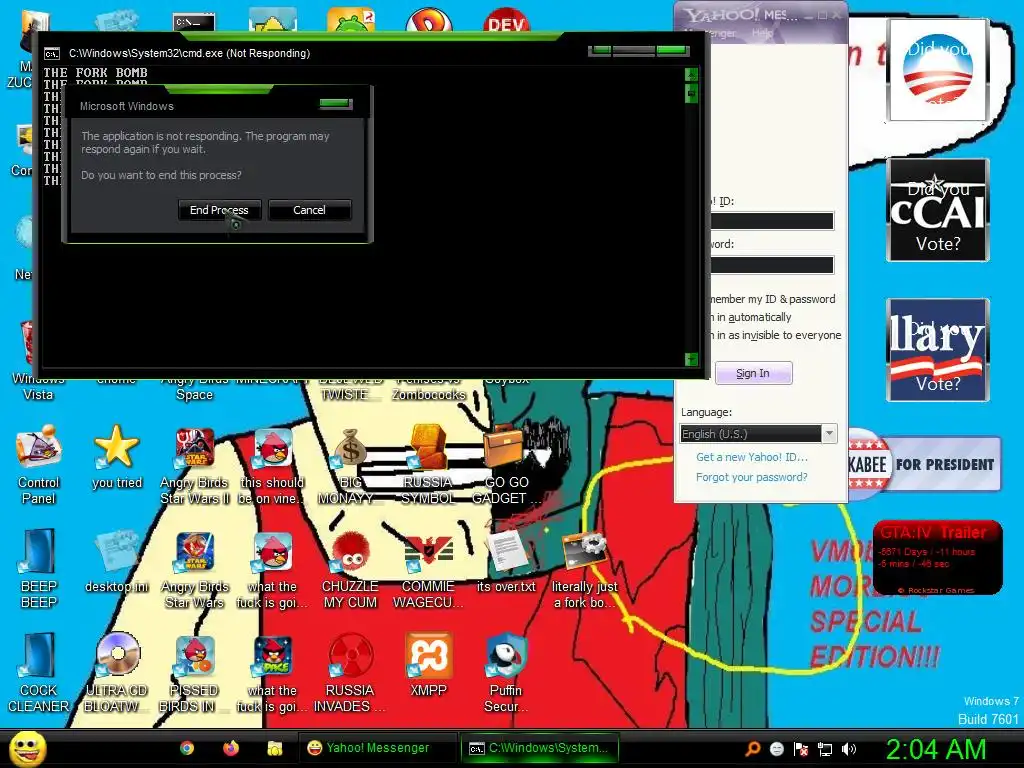
Task: Click the 2:04 AM taskbar clock
Action: [x=935, y=749]
